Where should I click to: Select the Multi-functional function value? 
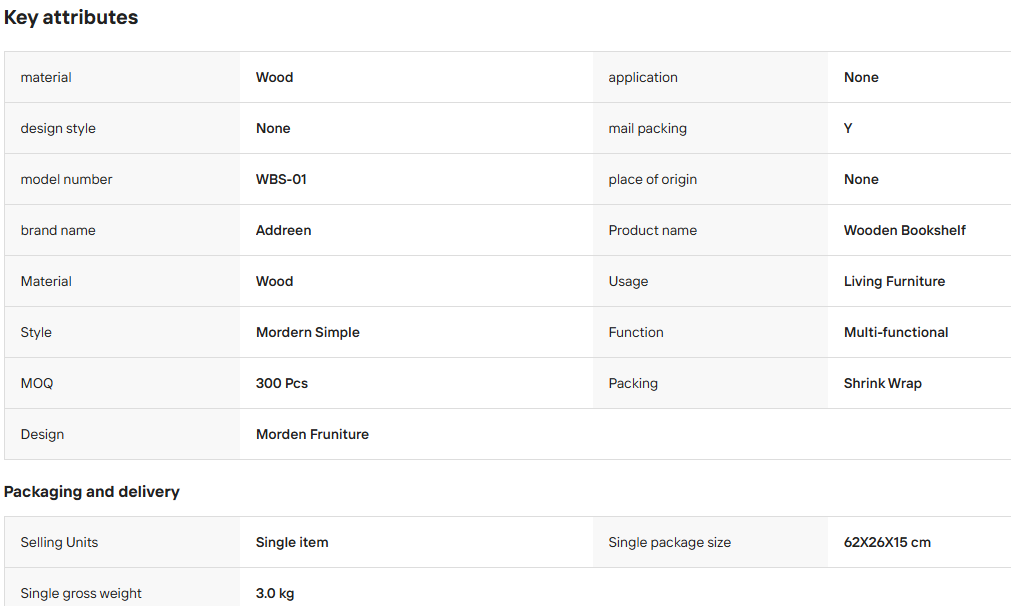(x=896, y=332)
